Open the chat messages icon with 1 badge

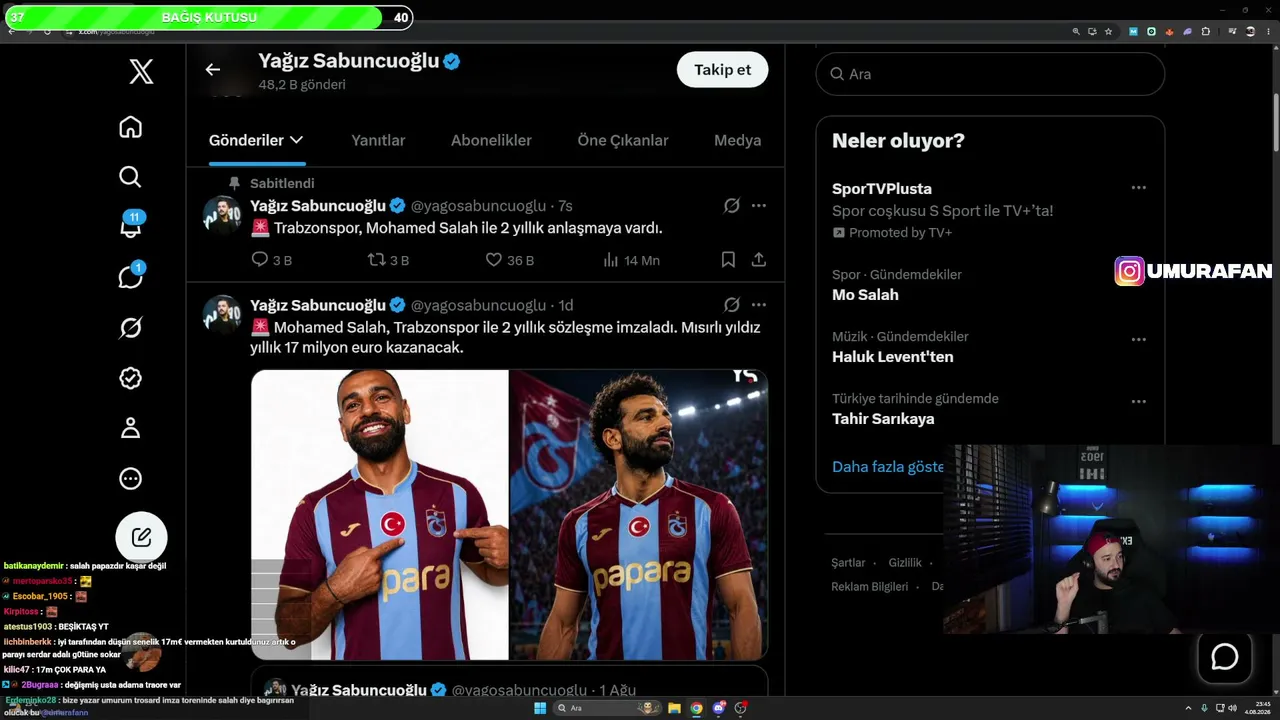[x=131, y=276]
